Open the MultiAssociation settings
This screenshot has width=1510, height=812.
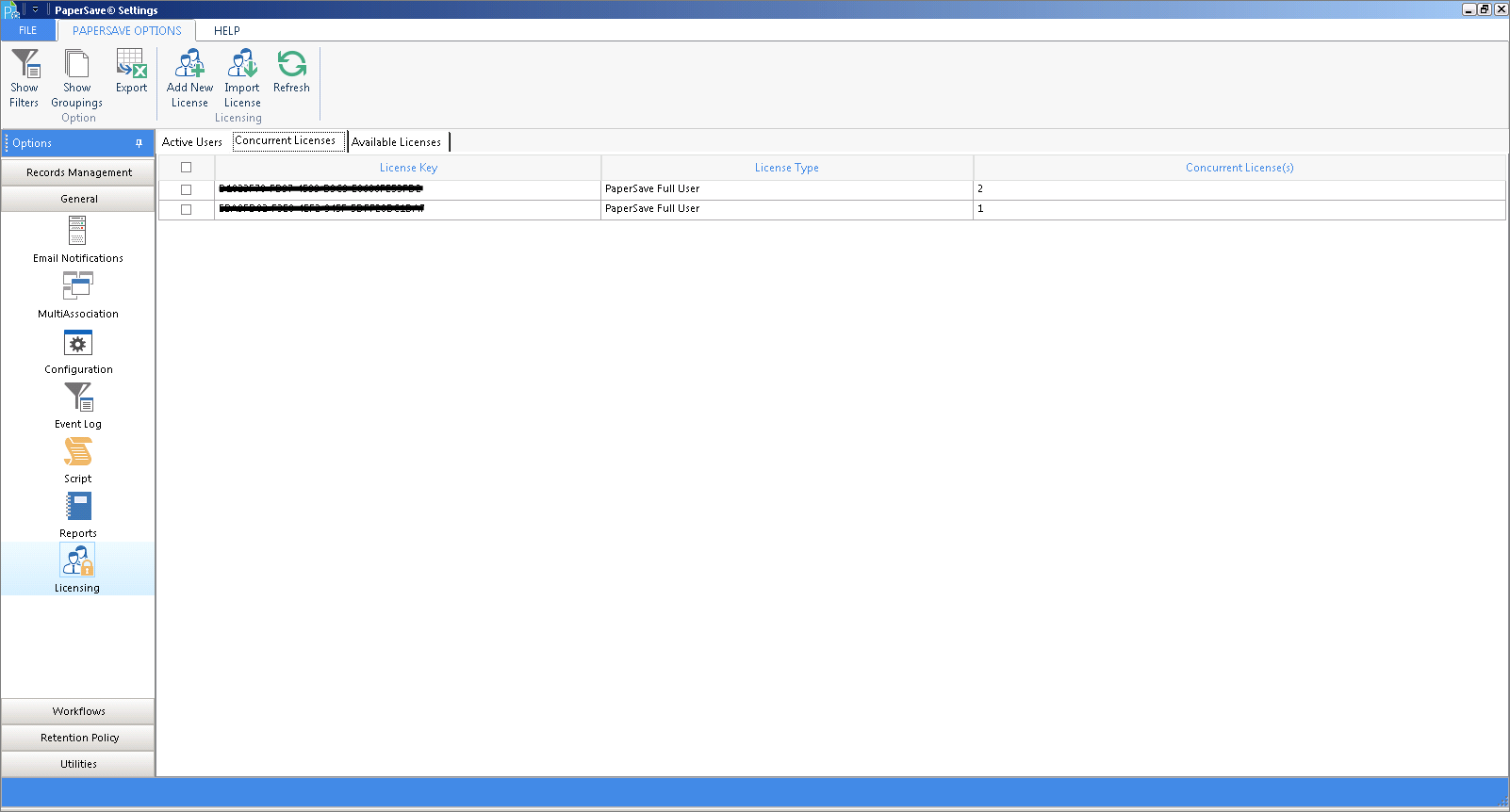[x=77, y=287]
